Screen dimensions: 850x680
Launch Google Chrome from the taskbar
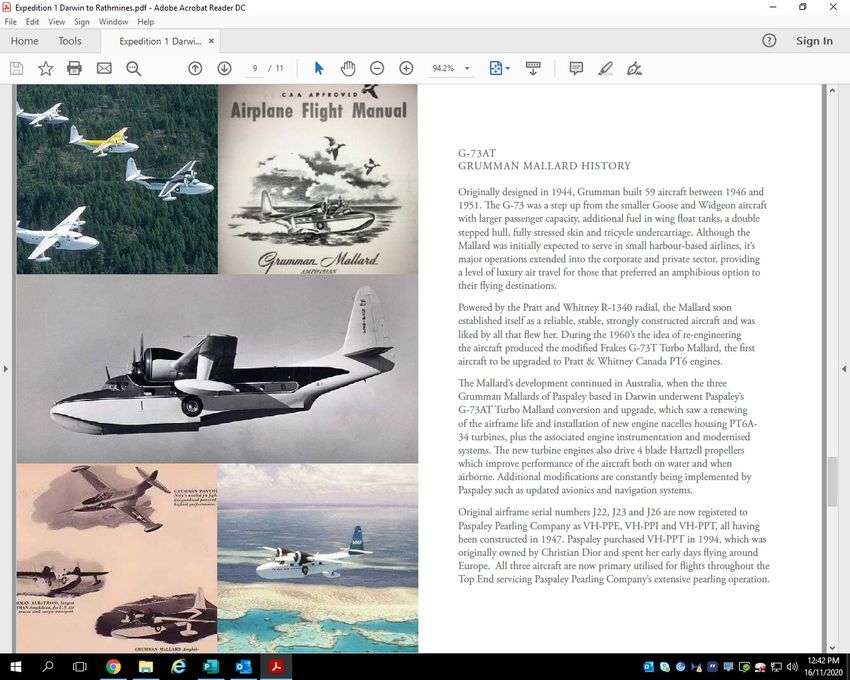(x=113, y=666)
